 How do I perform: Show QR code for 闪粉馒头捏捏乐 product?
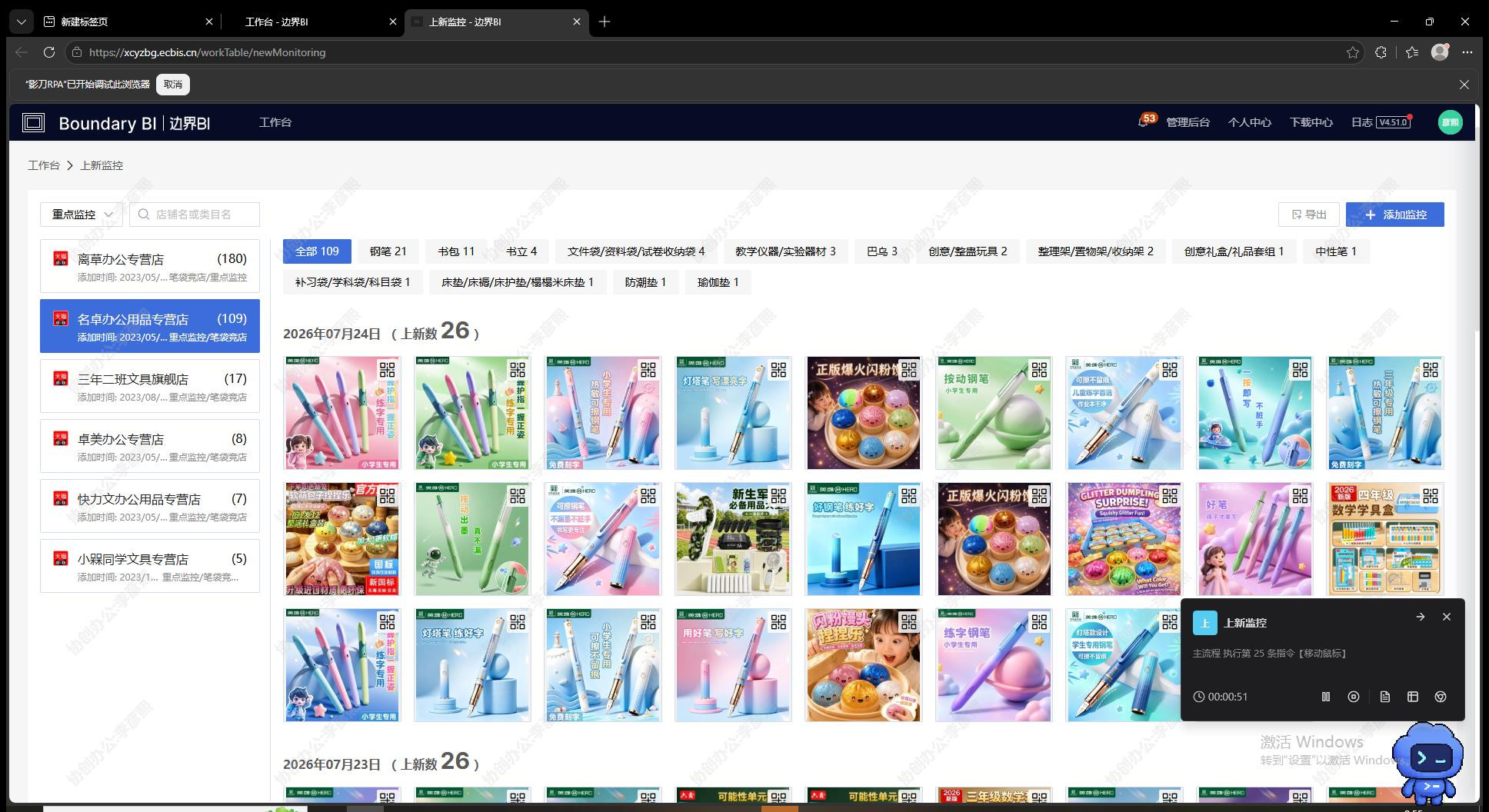[x=909, y=622]
